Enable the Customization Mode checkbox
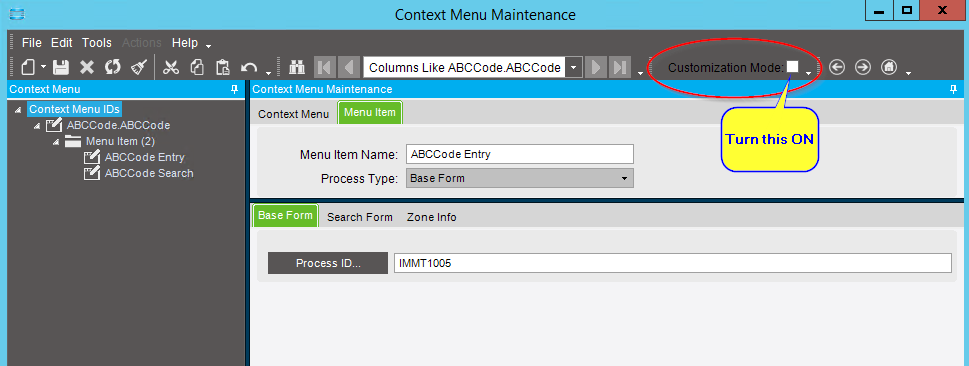969x366 pixels. click(792, 67)
